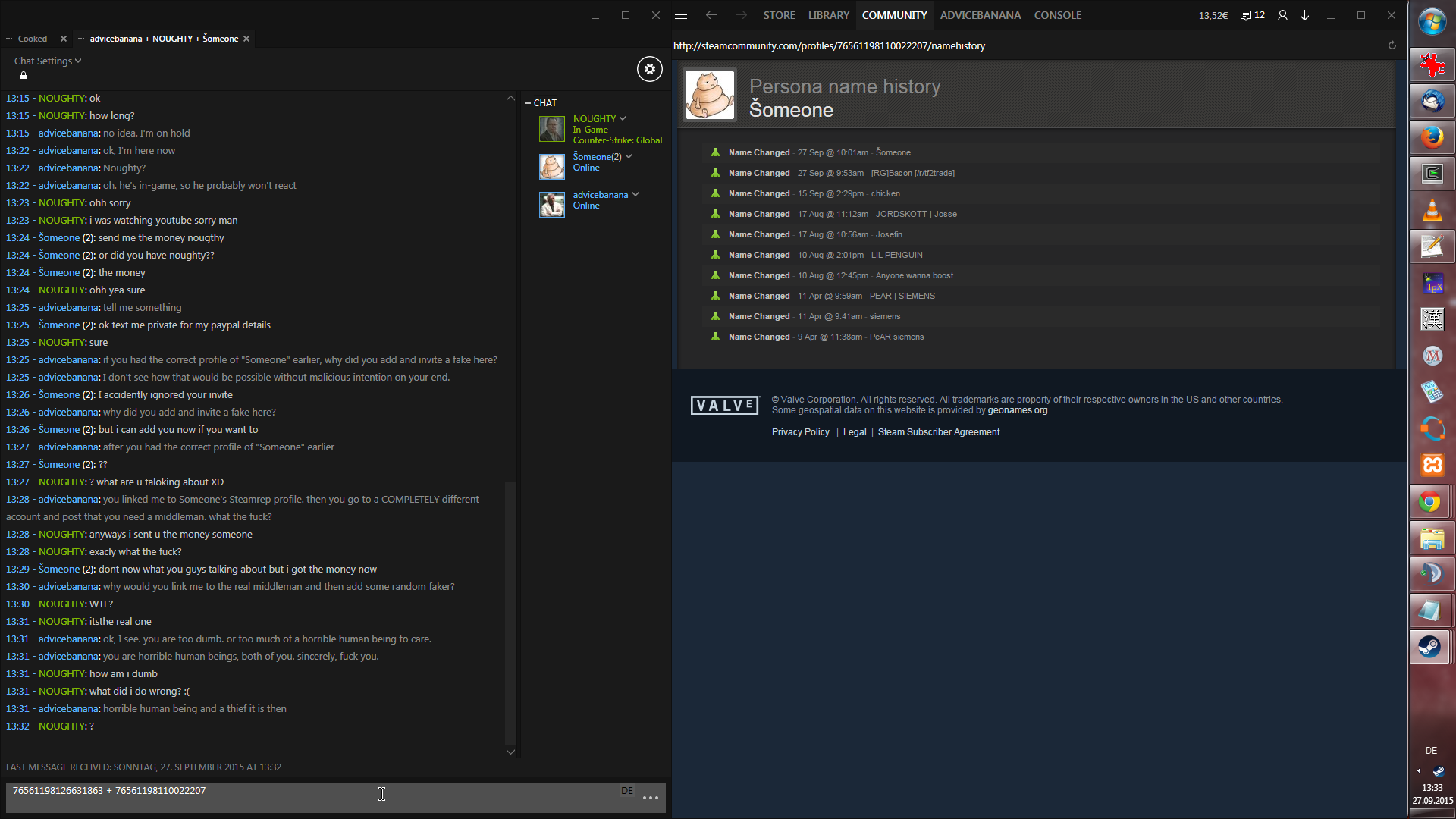Screen dimensions: 1456x819
Task: Open the friends profile icon in header
Action: (x=1282, y=15)
